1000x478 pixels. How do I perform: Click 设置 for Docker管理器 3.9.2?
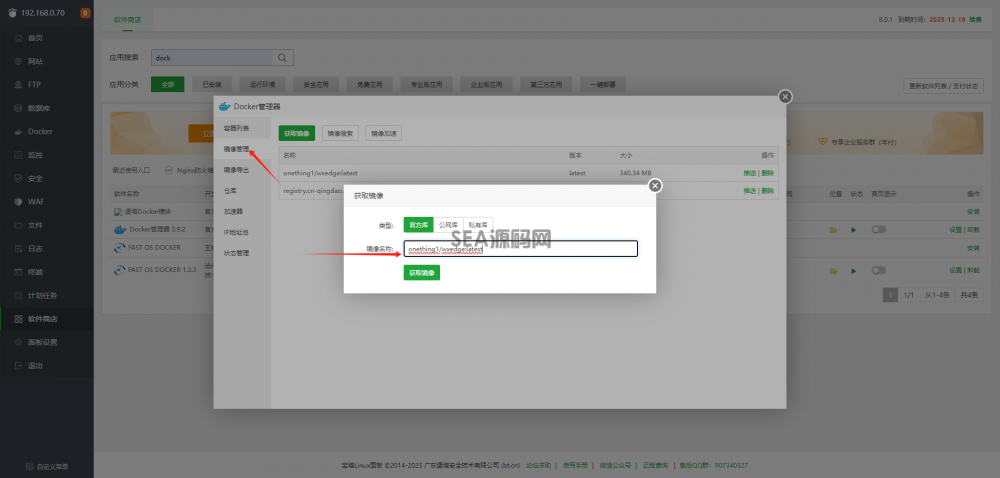955,230
